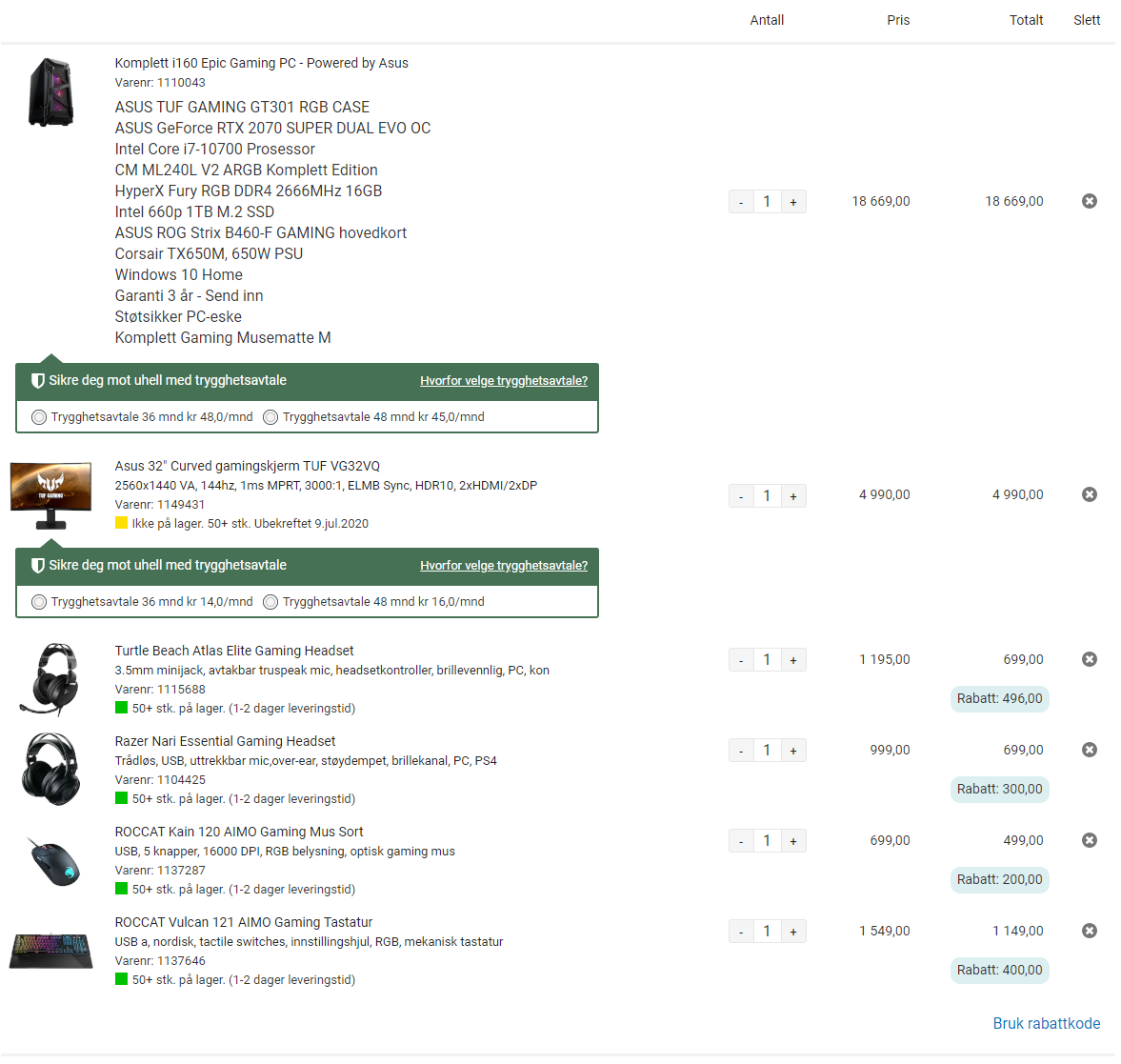Open ROCCAT Kain 120 AIMO Gaming Mus title
The width and height of the screenshot is (1121, 1064).
point(239,832)
